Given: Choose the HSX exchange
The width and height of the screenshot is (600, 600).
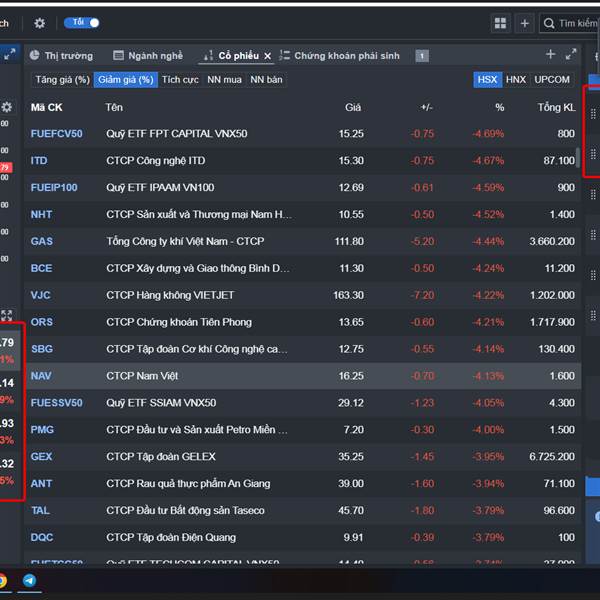Looking at the screenshot, I should (x=488, y=80).
